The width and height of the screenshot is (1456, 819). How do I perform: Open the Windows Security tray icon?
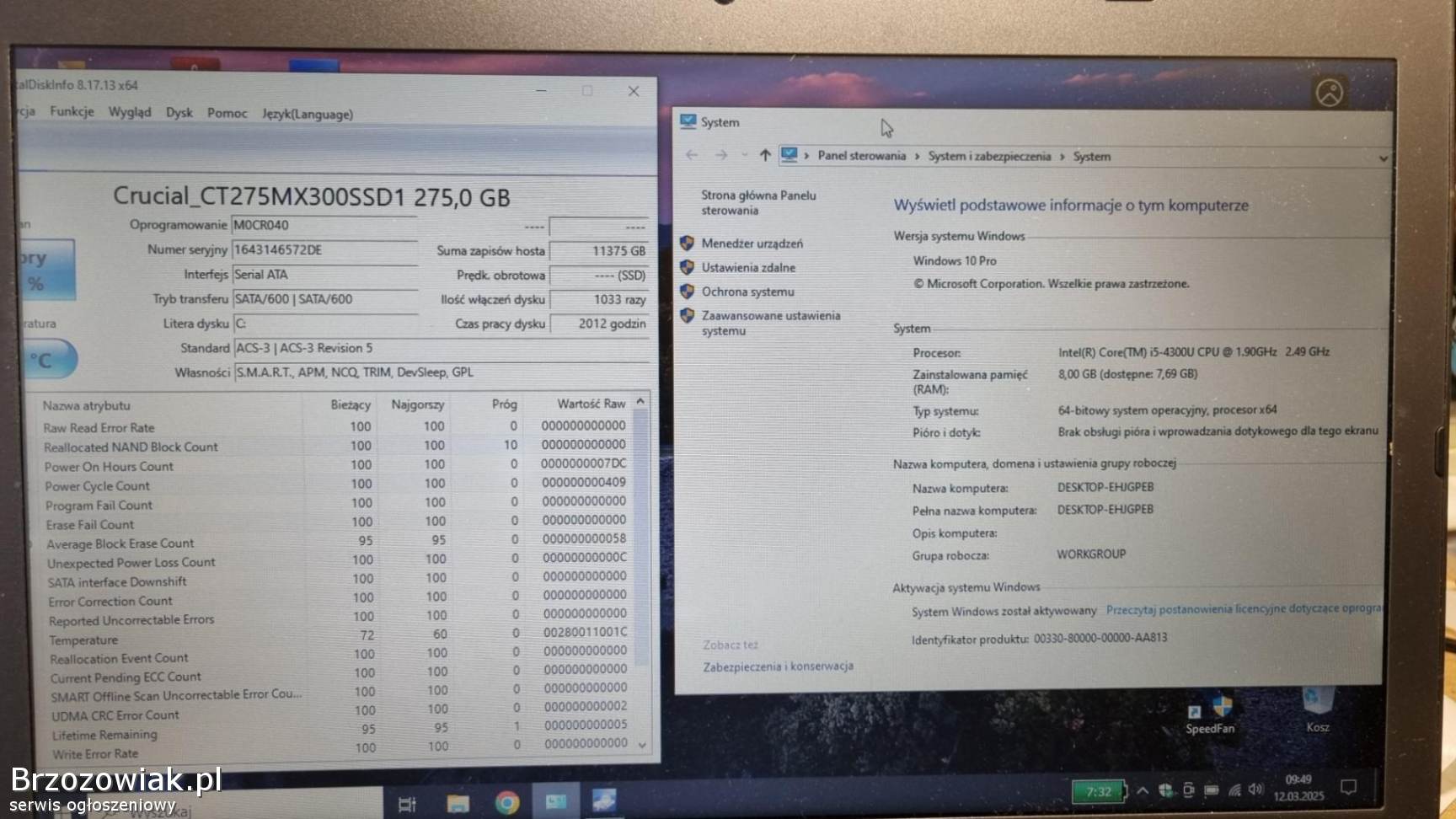pyautogui.click(x=1165, y=790)
